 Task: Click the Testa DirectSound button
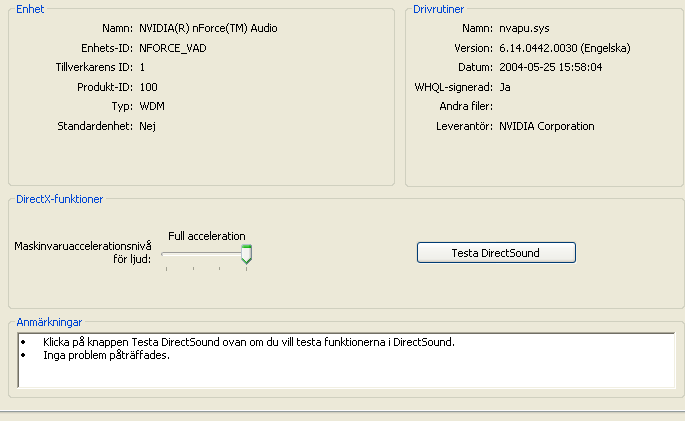coord(496,253)
